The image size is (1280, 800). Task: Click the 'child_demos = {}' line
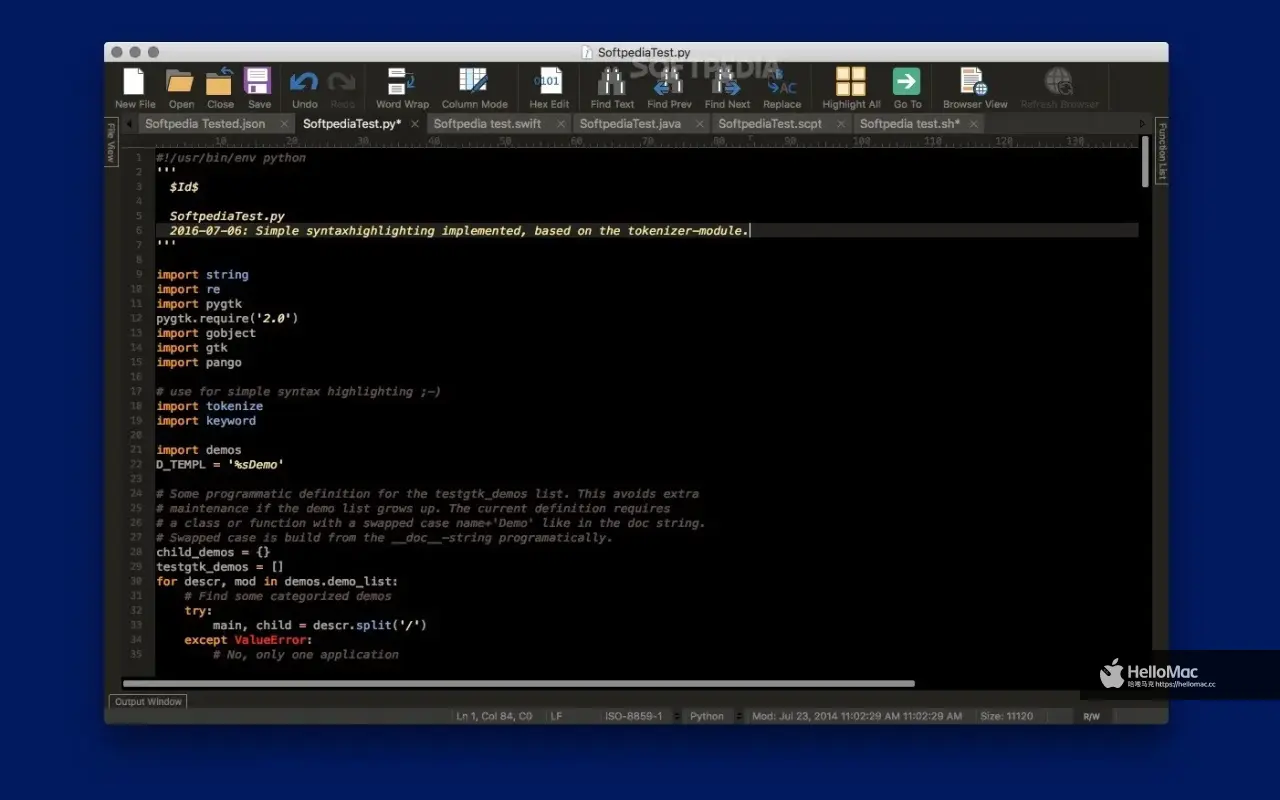[x=213, y=552]
